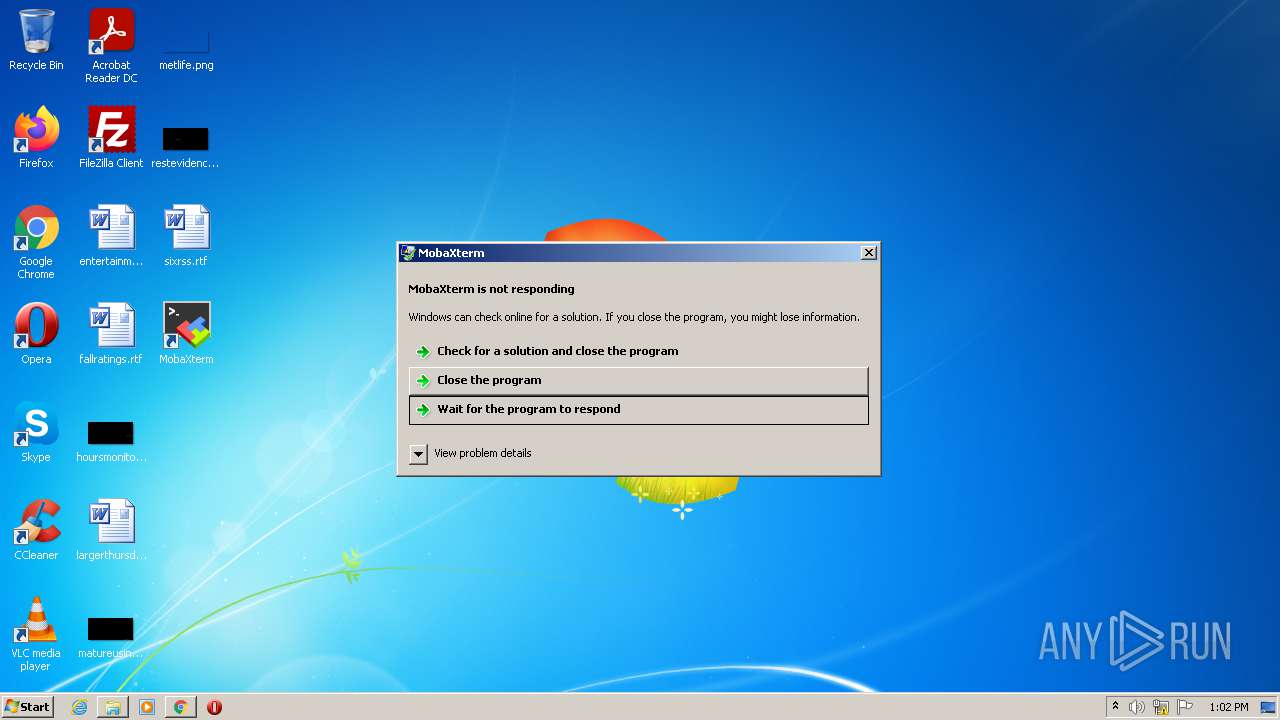Click the network tray icon

coord(1161,707)
